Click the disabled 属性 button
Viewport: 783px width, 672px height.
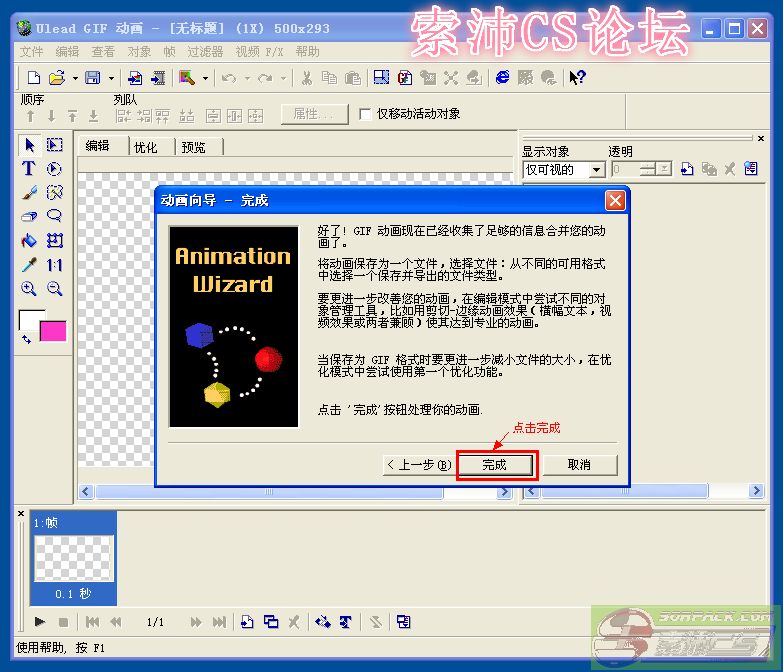pos(314,114)
